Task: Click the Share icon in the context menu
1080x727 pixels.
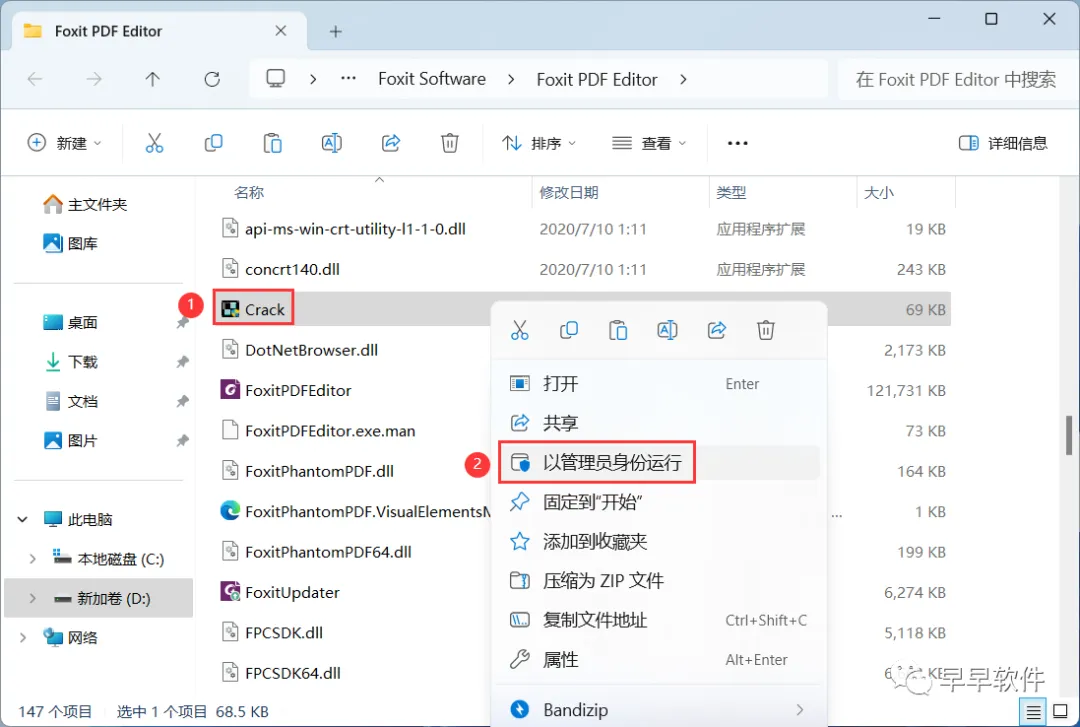Action: pos(716,330)
